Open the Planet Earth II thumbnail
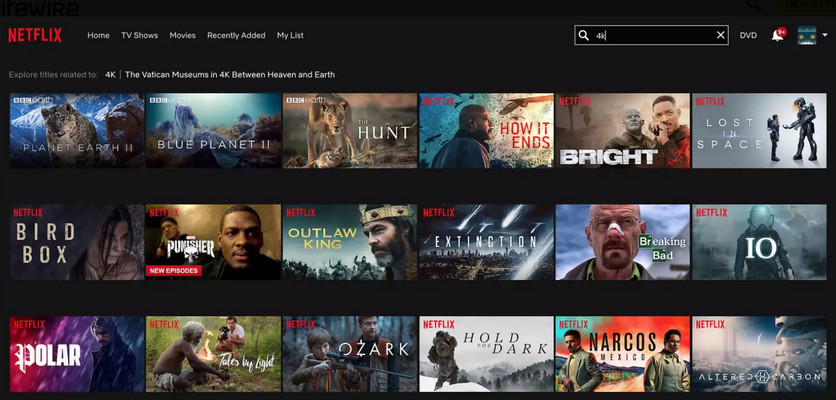The width and height of the screenshot is (836, 400). click(x=77, y=131)
